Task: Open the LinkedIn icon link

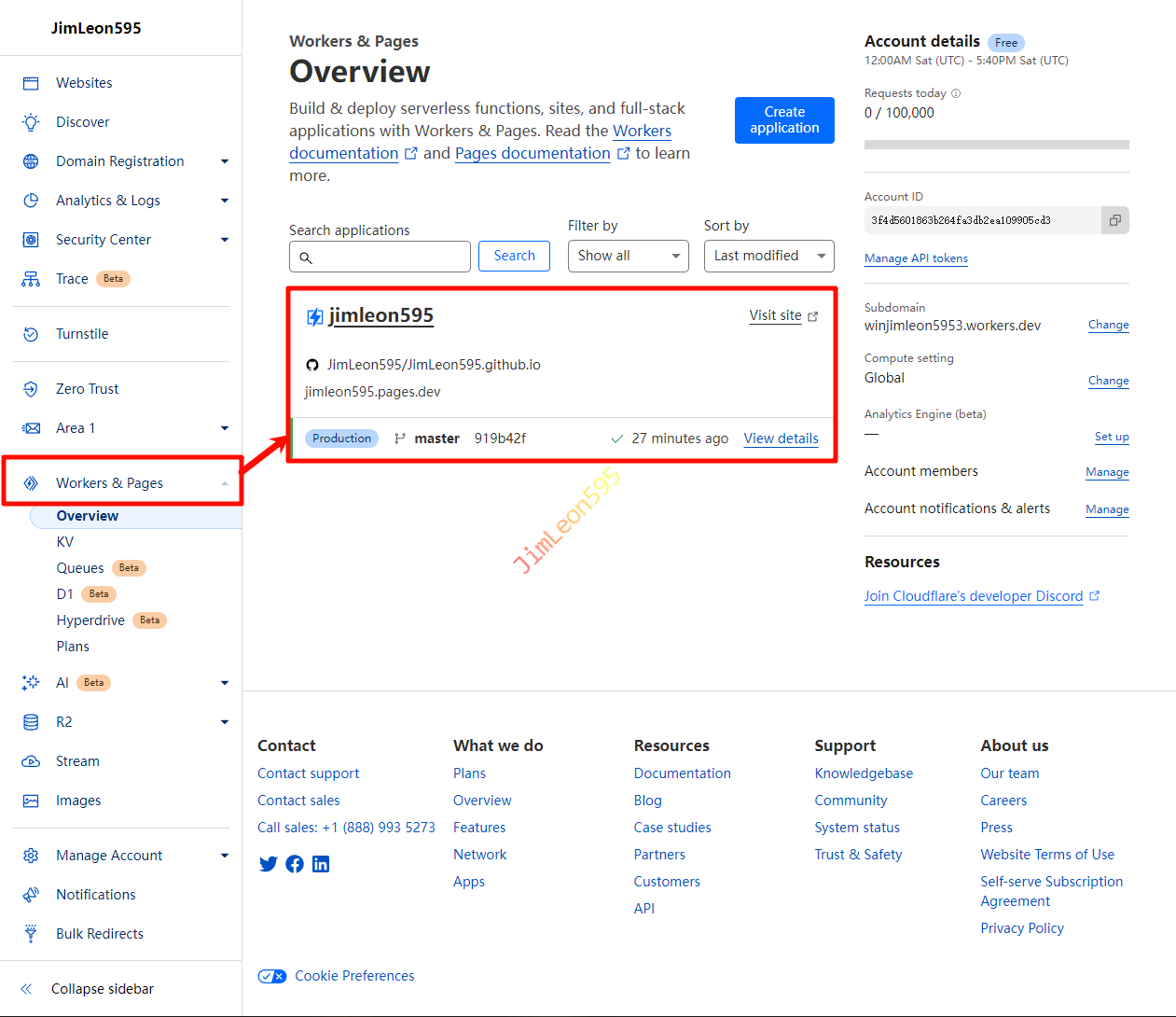Action: tap(321, 864)
